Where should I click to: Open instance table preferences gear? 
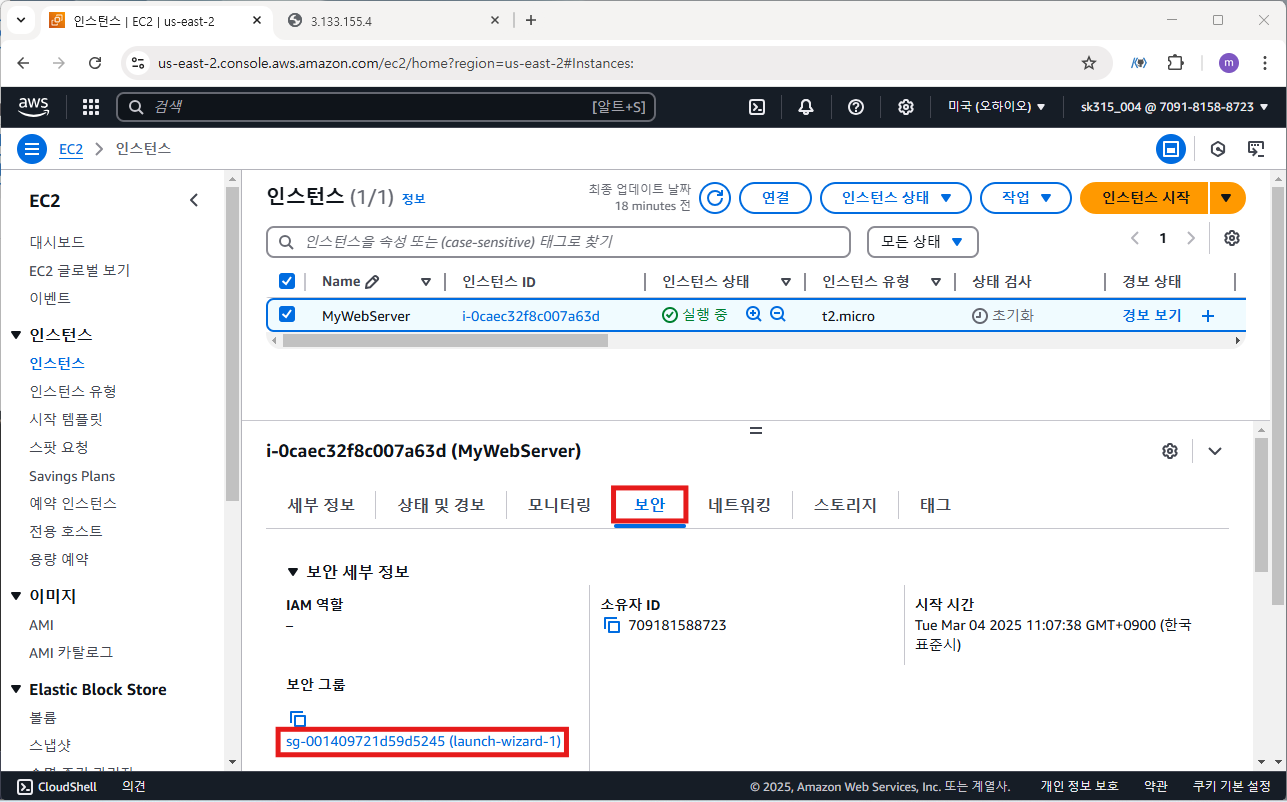click(x=1232, y=238)
